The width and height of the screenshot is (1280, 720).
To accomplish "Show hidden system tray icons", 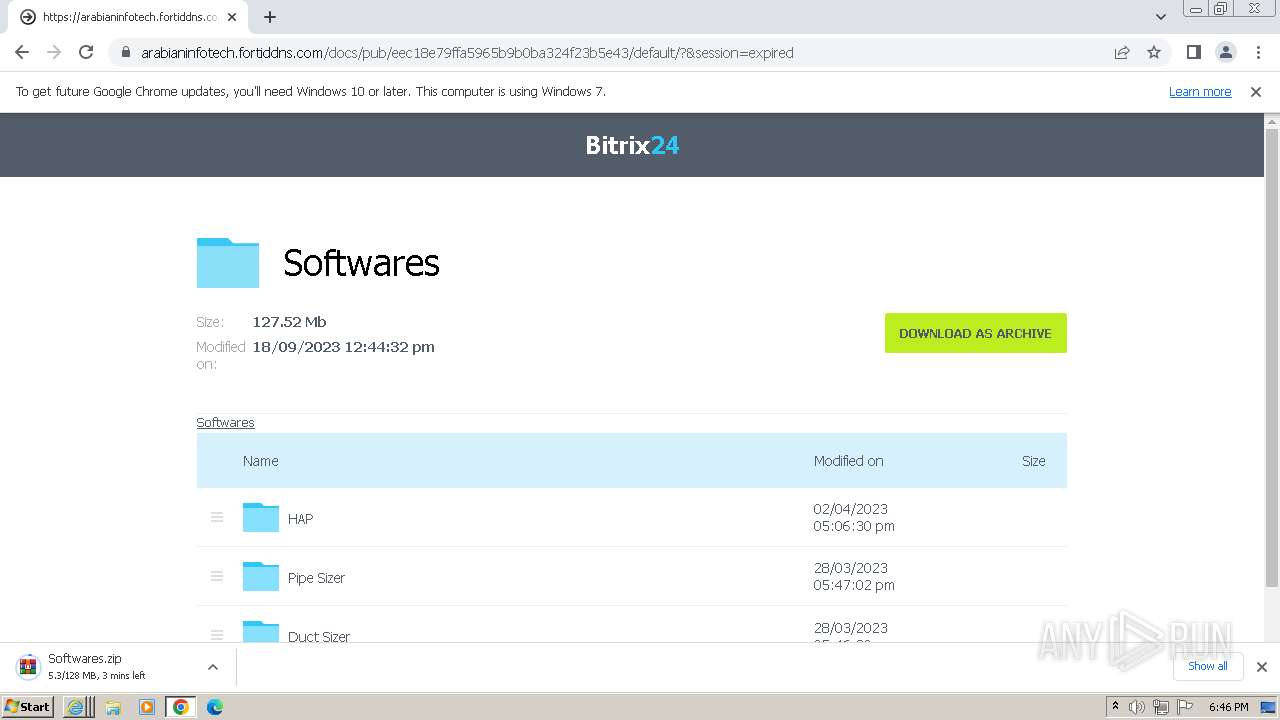I will click(x=1115, y=707).
